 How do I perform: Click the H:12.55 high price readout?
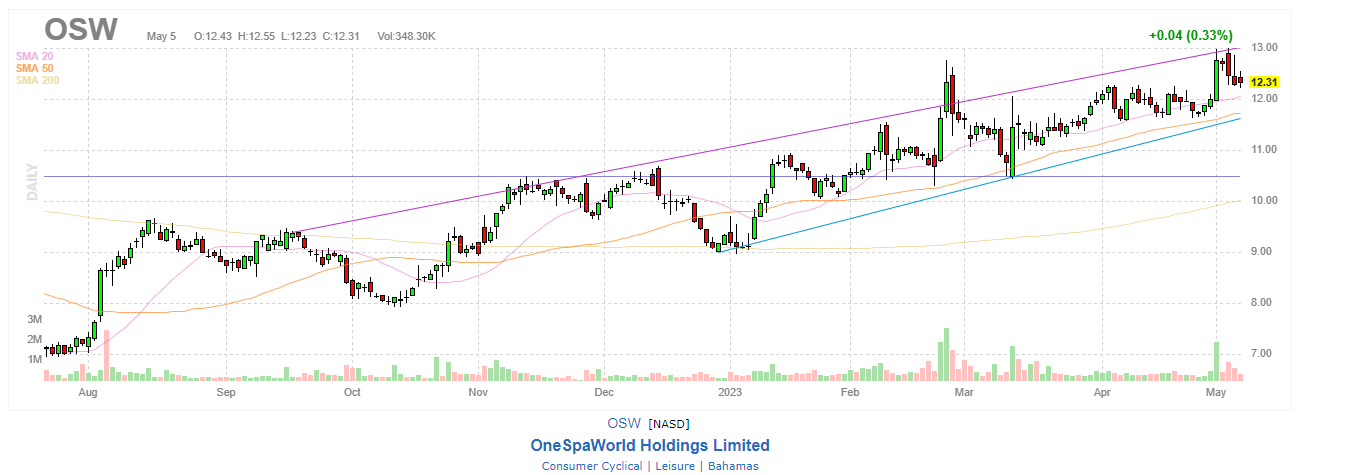[x=257, y=36]
